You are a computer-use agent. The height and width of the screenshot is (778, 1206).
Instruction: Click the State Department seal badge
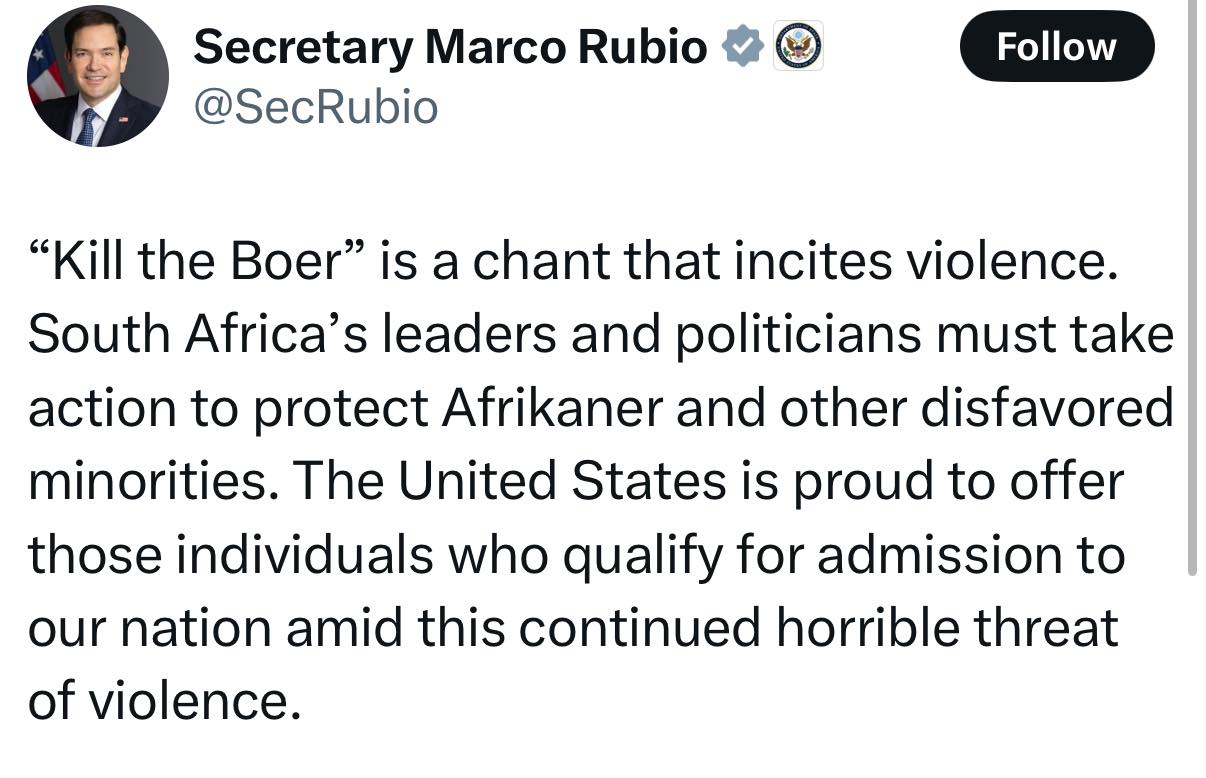point(799,47)
